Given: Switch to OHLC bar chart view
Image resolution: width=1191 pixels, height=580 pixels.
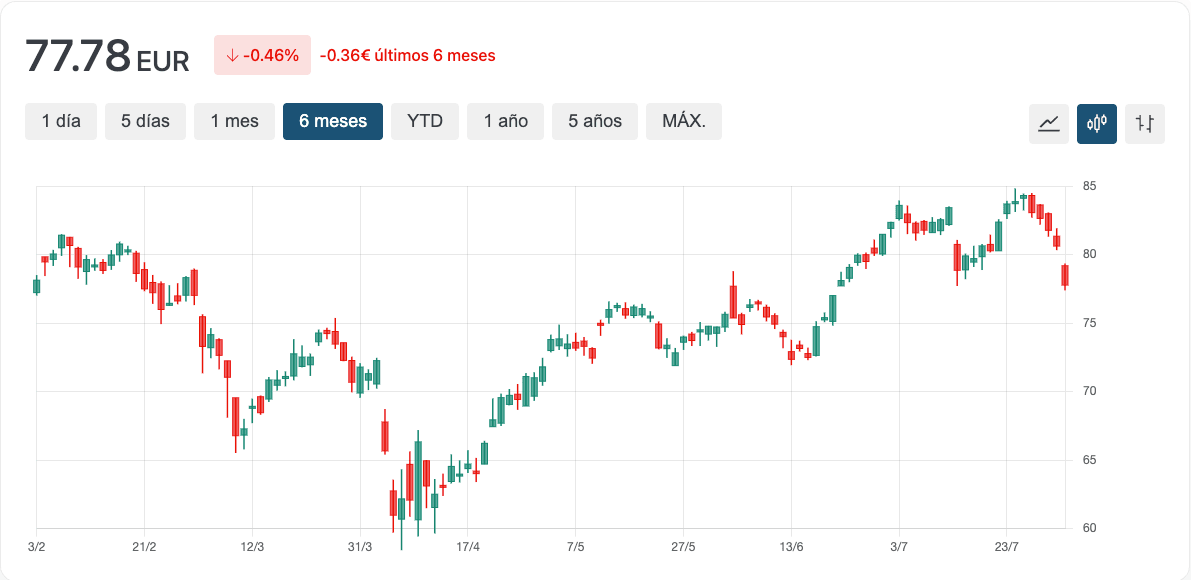Looking at the screenshot, I should click(x=1145, y=124).
